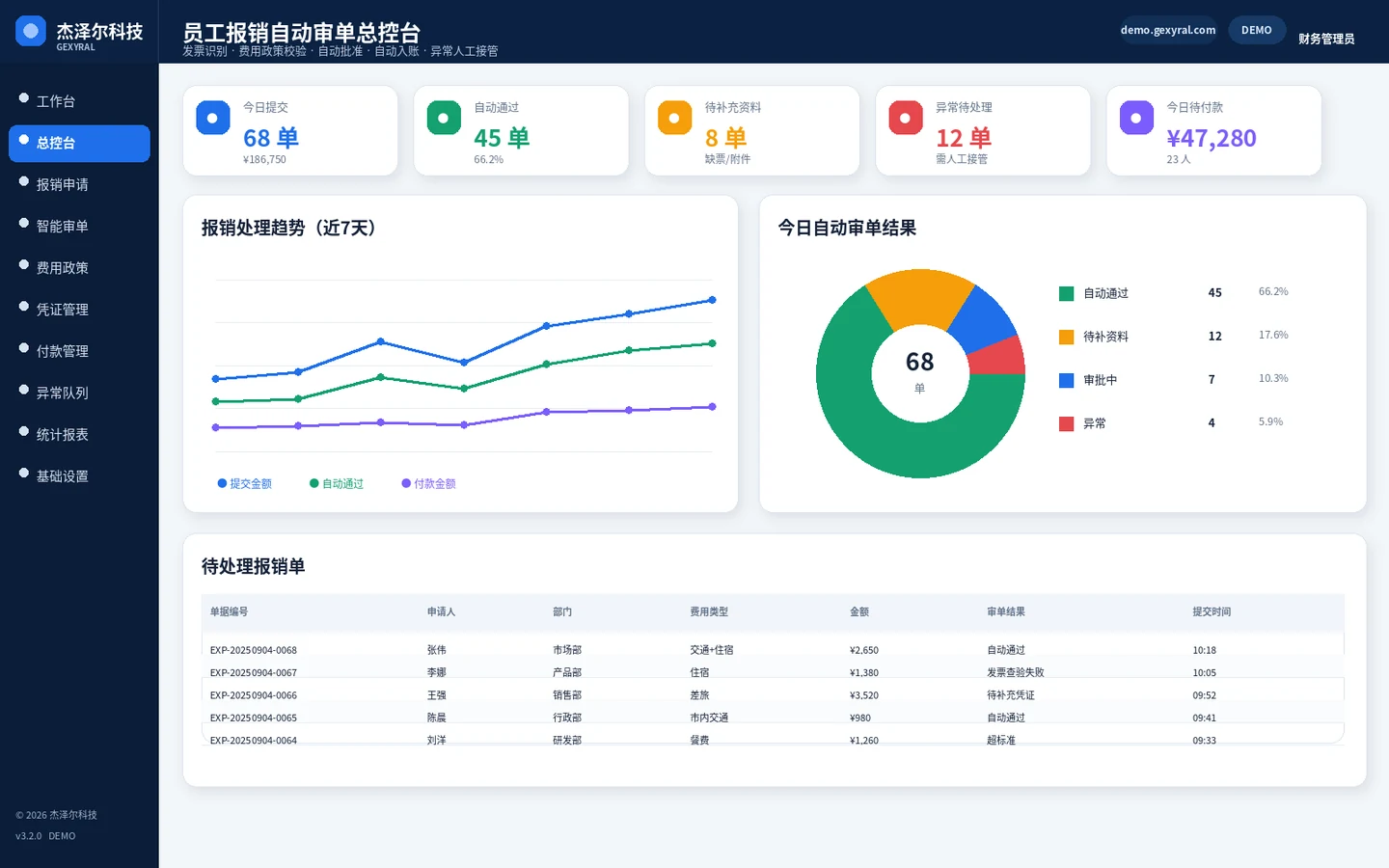This screenshot has width=1389, height=868.
Task: Click the 发票查验失败 result cell
Action: [x=1016, y=672]
